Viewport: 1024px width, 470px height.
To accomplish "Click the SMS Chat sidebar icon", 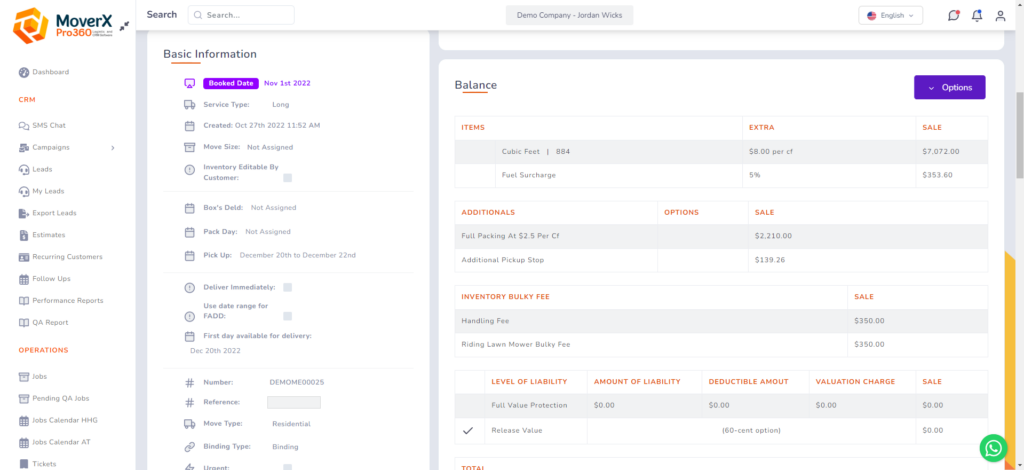I will [24, 126].
